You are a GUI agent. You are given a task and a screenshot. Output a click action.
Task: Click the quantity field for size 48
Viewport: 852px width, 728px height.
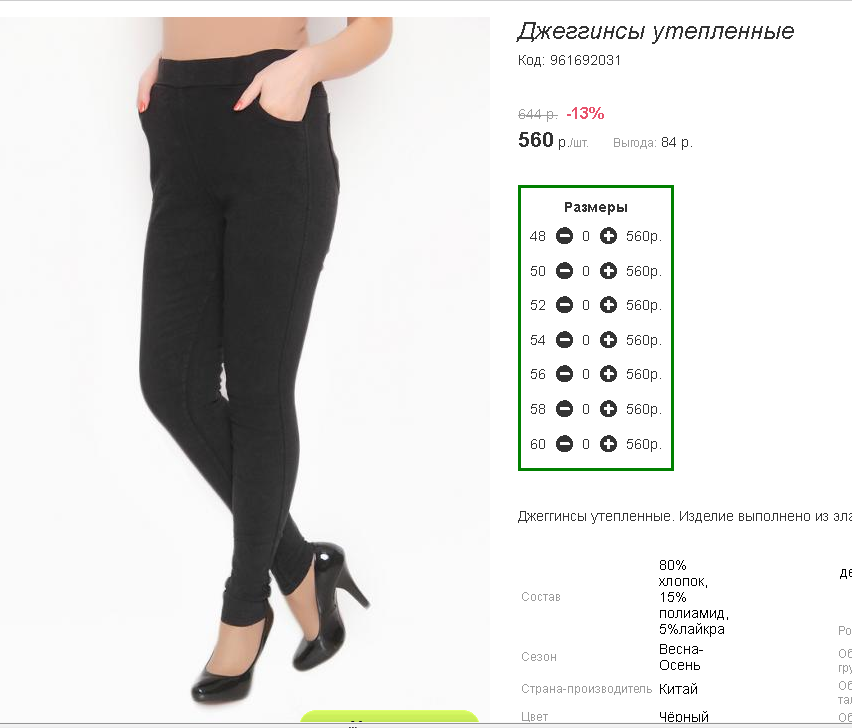click(586, 236)
